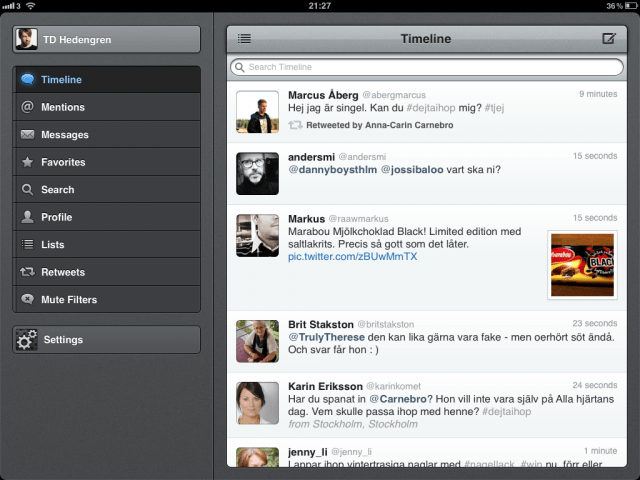Image resolution: width=640 pixels, height=480 pixels.
Task: Open the list view icon beside Timeline title
Action: [x=244, y=39]
